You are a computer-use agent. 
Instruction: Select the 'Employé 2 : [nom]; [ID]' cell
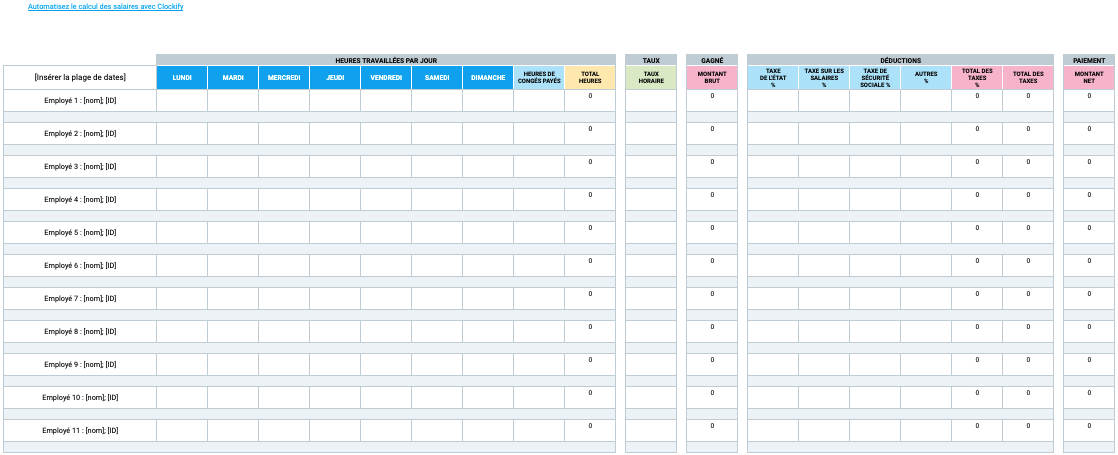coord(80,133)
